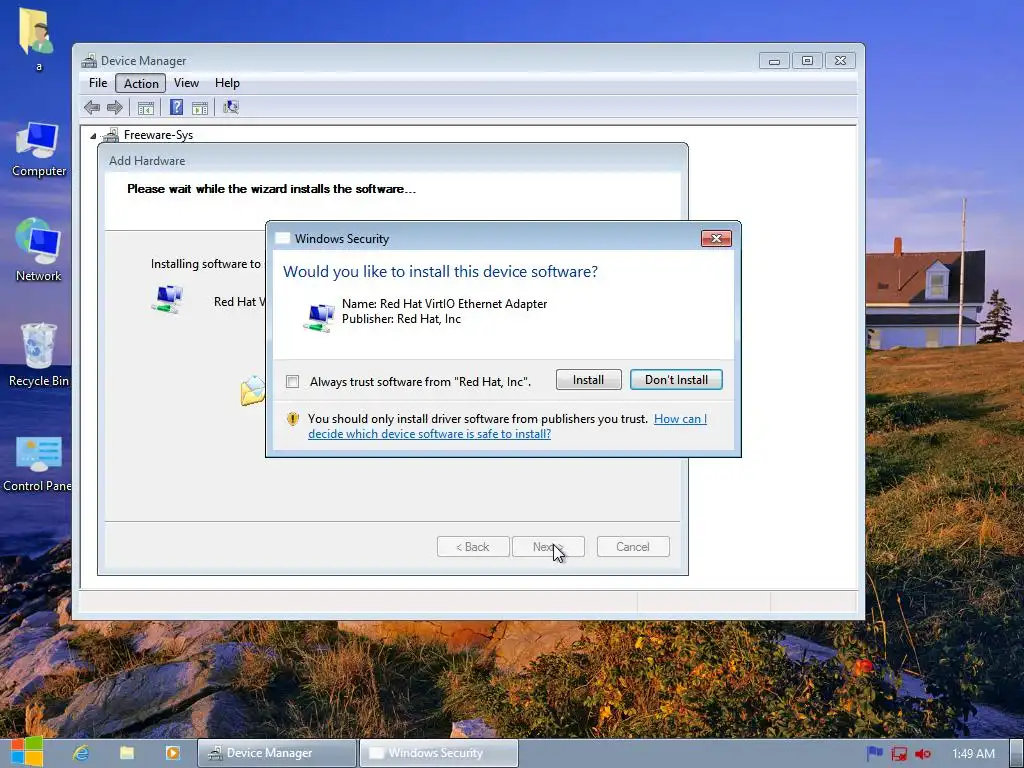Click the Forward arrow in Device Manager toolbar

(114, 108)
